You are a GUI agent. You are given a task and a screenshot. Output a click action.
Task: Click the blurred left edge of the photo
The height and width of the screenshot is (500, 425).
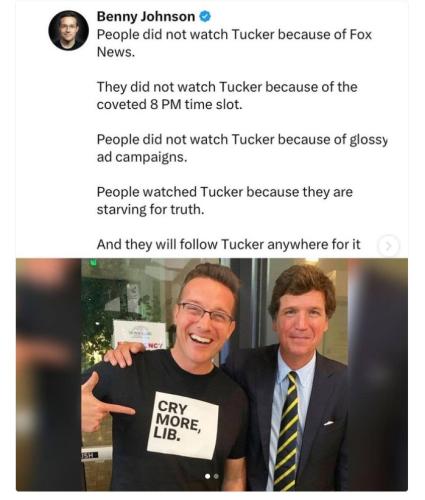tap(49, 374)
